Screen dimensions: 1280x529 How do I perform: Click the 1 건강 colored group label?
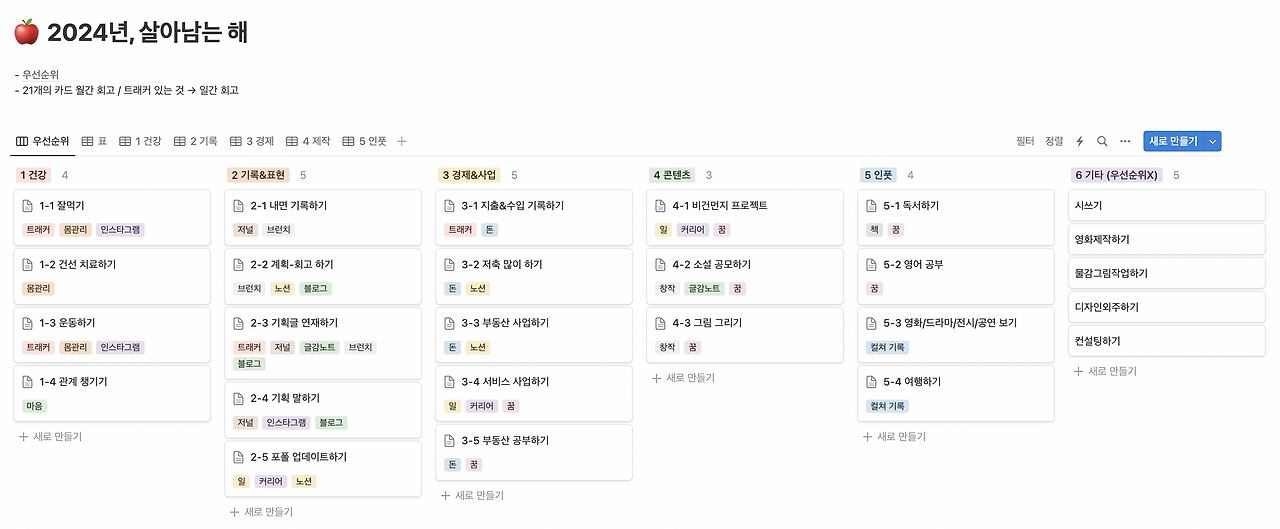33,175
